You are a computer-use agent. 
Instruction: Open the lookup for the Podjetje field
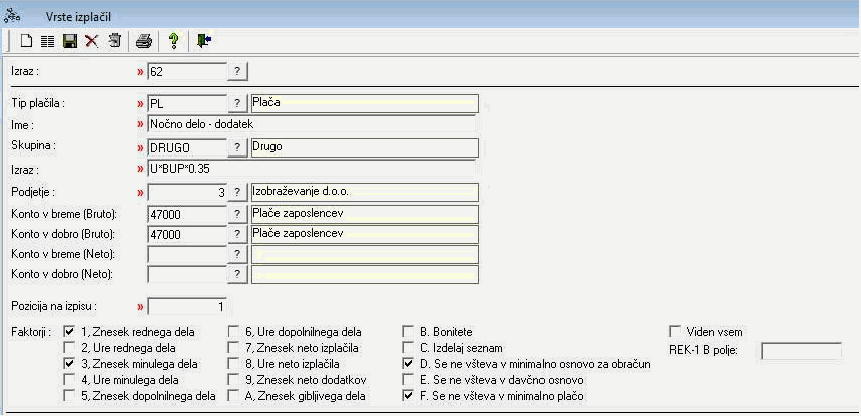[x=237, y=193]
